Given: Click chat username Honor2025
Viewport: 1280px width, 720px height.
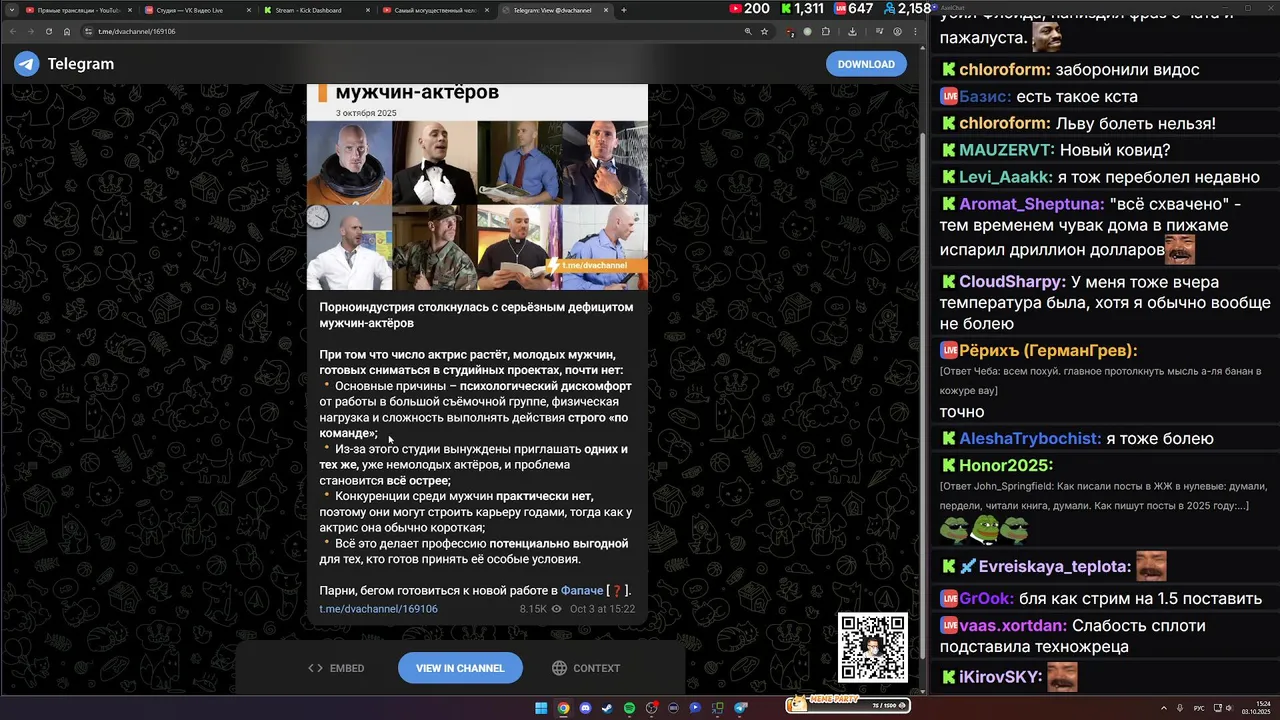Looking at the screenshot, I should pos(1006,466).
